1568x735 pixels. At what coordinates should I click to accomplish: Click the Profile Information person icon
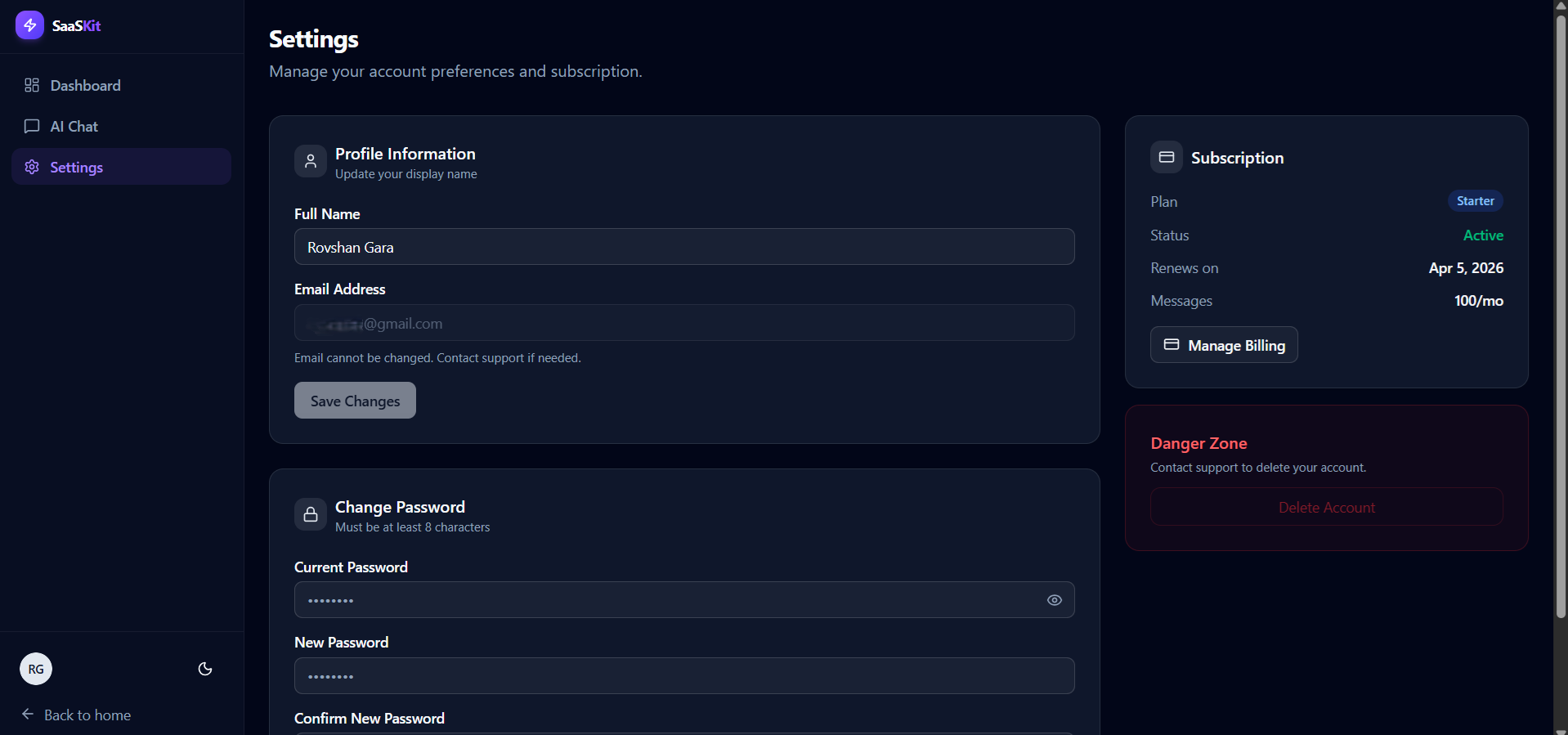[x=311, y=161]
